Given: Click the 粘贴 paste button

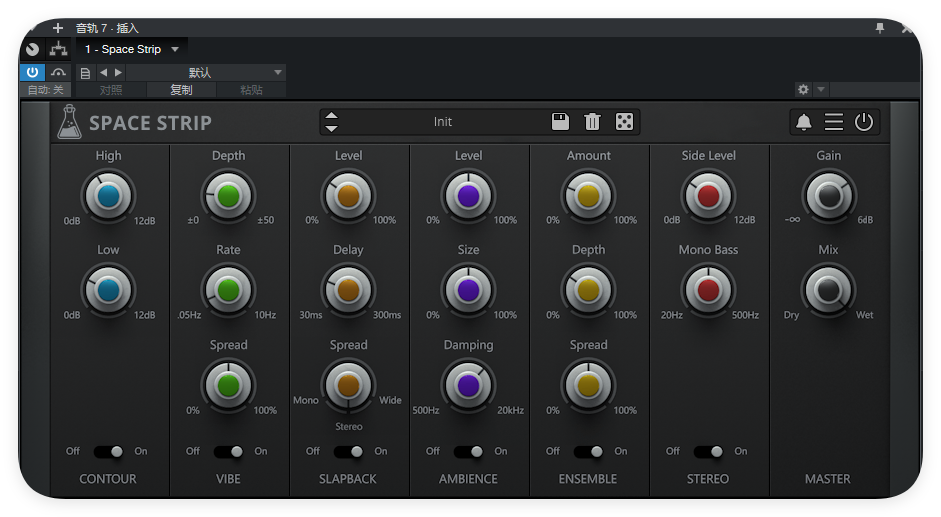Looking at the screenshot, I should 251,89.
